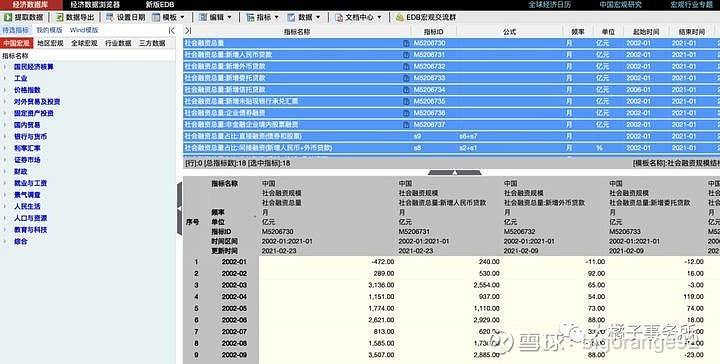This screenshot has height=364, width=720.
Task: Open the 中国宏观研究 link
Action: [x=620, y=5]
